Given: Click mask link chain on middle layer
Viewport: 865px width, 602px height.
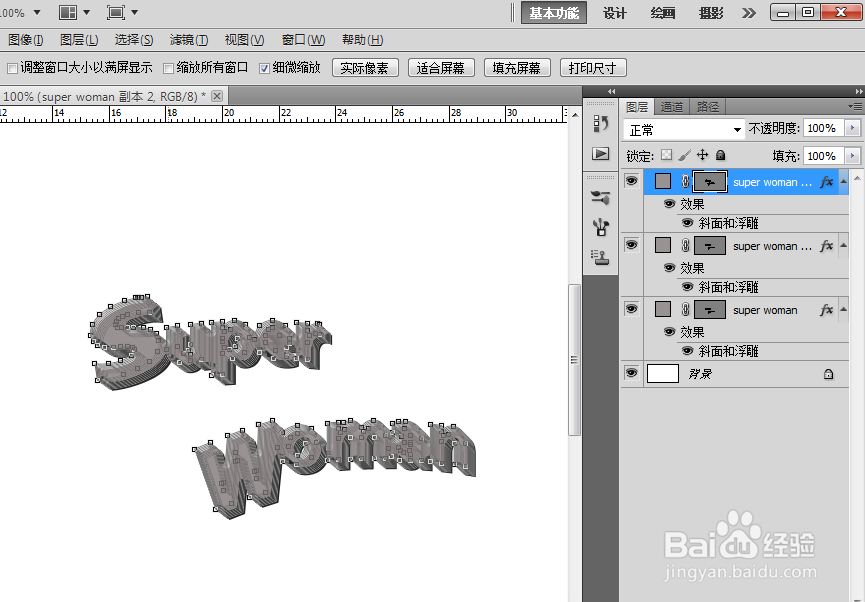Looking at the screenshot, I should click(x=685, y=246).
